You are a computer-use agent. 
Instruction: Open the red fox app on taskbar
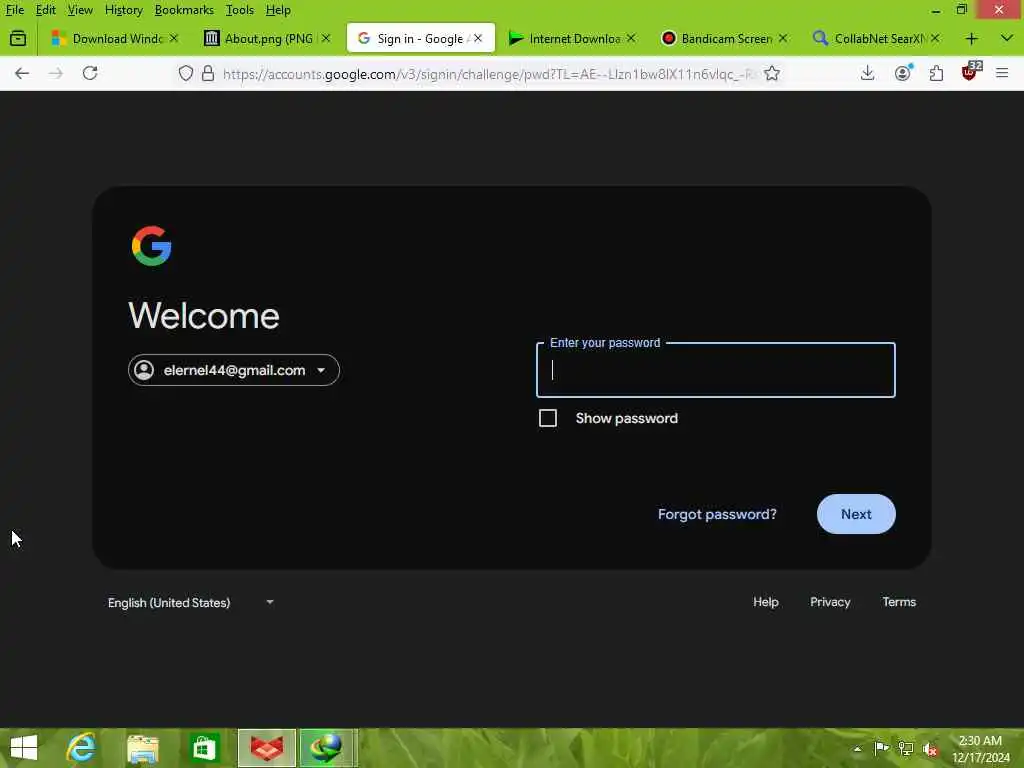266,748
